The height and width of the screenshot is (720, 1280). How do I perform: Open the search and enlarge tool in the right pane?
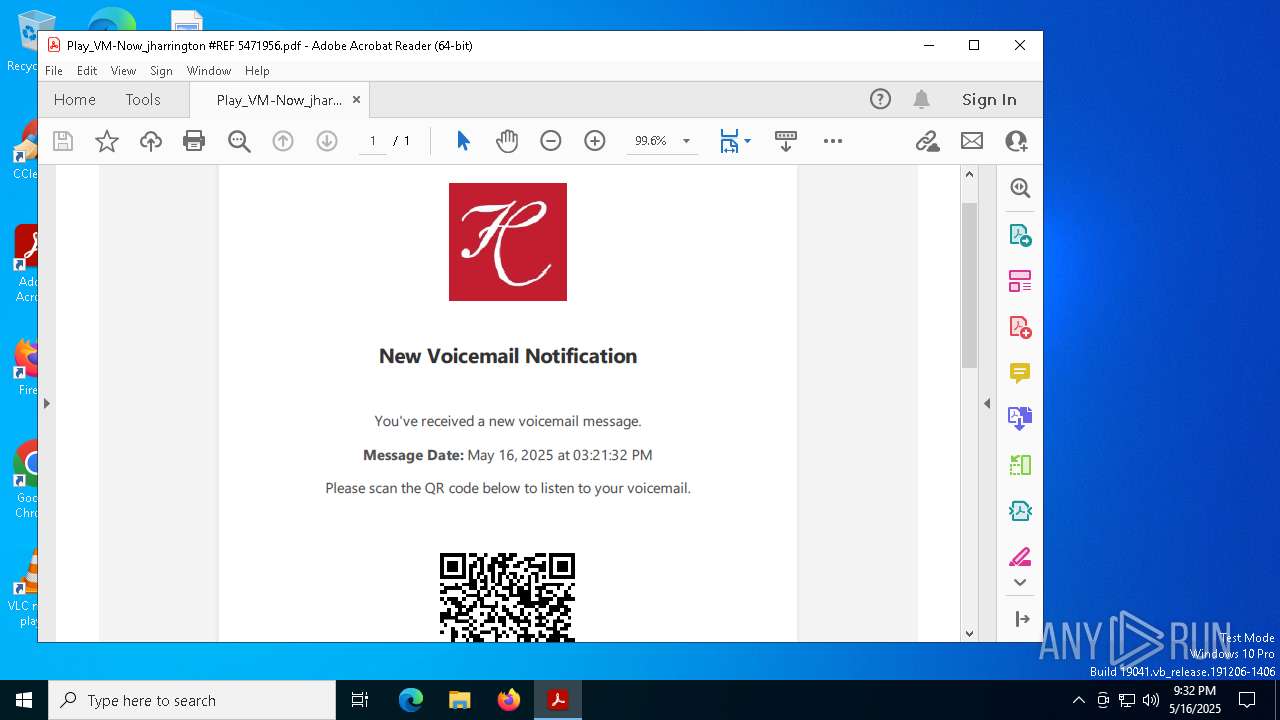tap(1020, 188)
